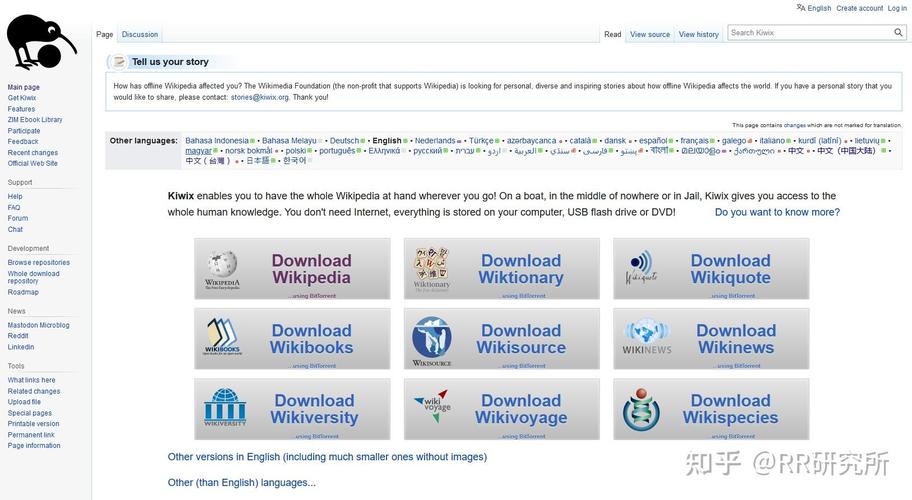This screenshot has width=912, height=500.
Task: Switch language to Deutsch
Action: [344, 141]
